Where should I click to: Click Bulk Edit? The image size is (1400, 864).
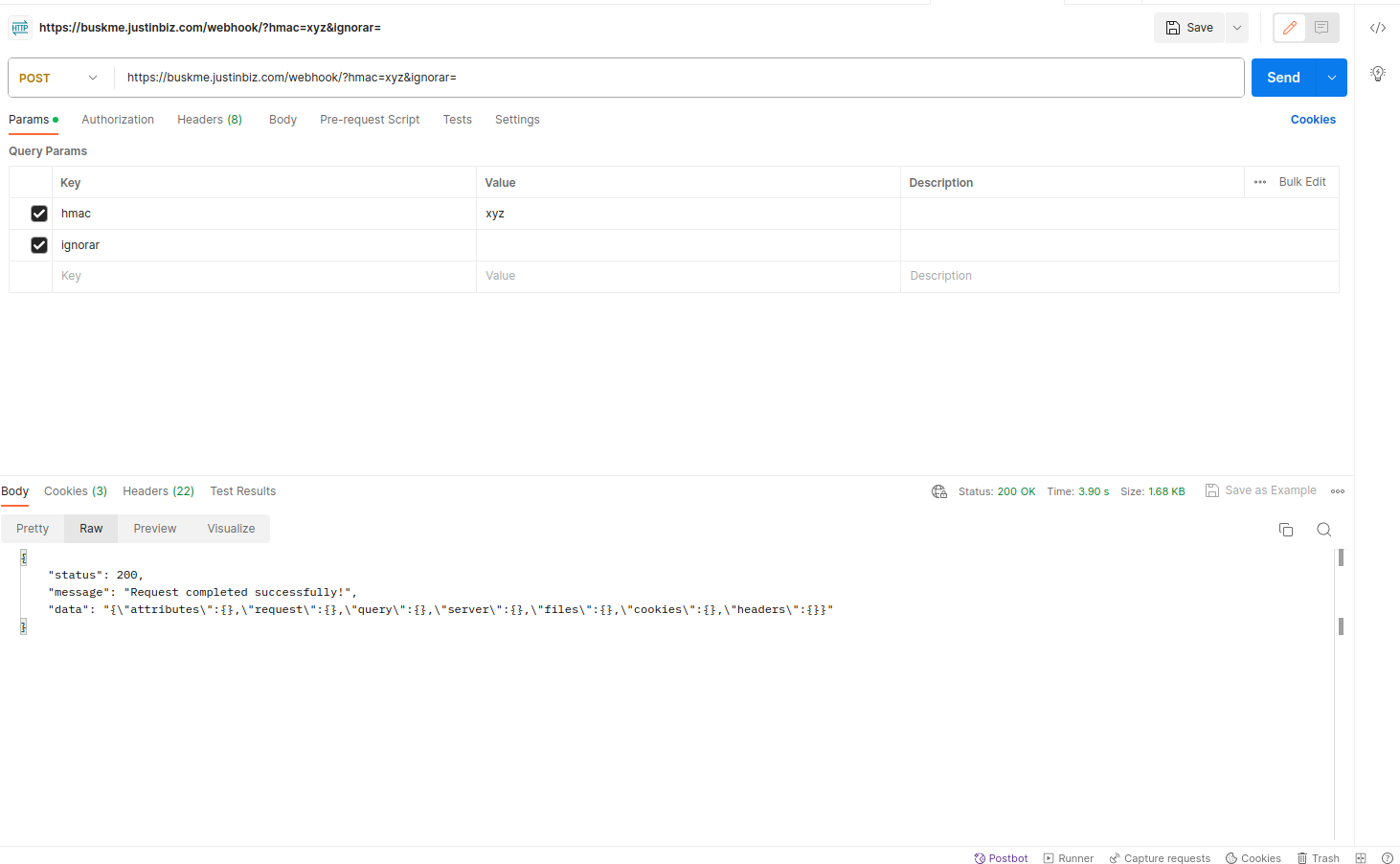point(1302,182)
